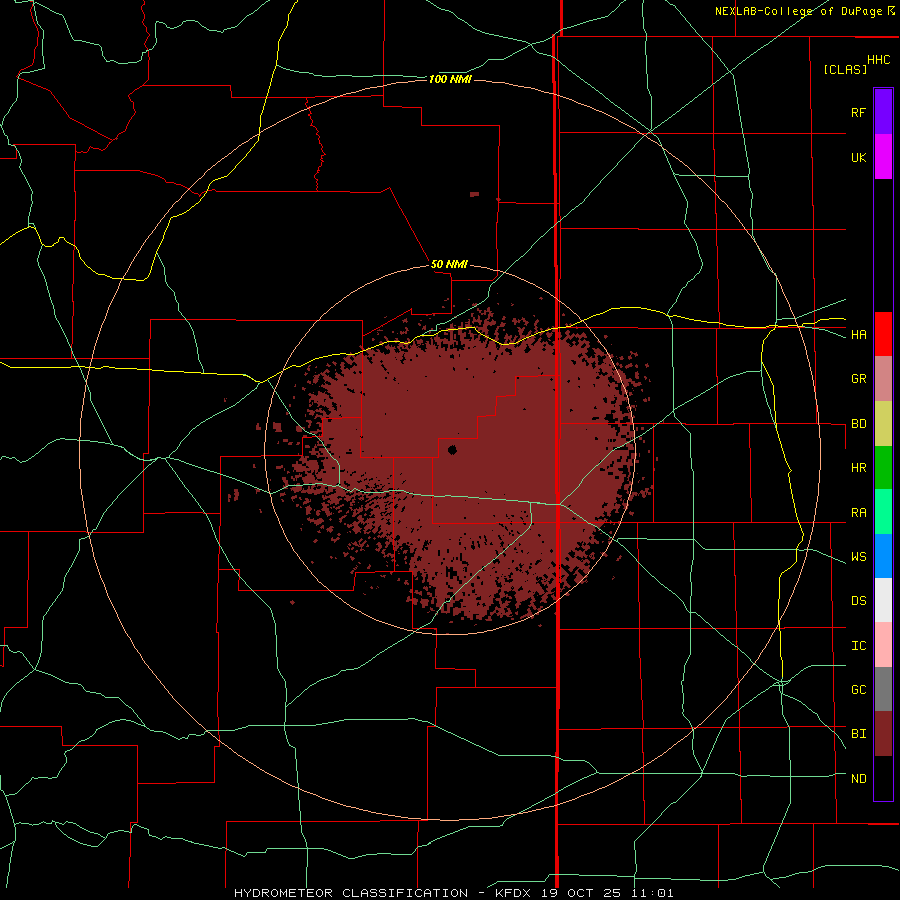
Task: Click the 'GR' legend label
Action: 858,379
